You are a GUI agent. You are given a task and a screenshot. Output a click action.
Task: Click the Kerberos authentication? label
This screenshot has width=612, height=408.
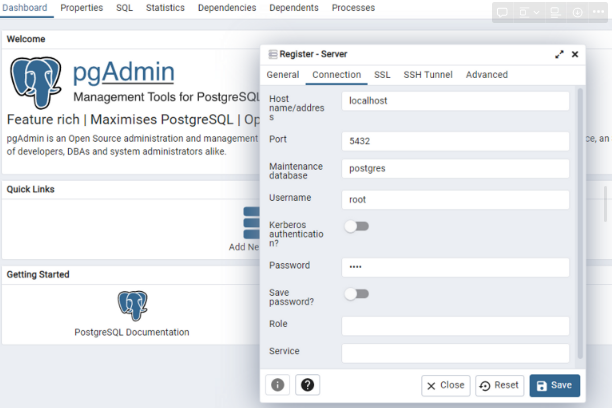point(296,234)
